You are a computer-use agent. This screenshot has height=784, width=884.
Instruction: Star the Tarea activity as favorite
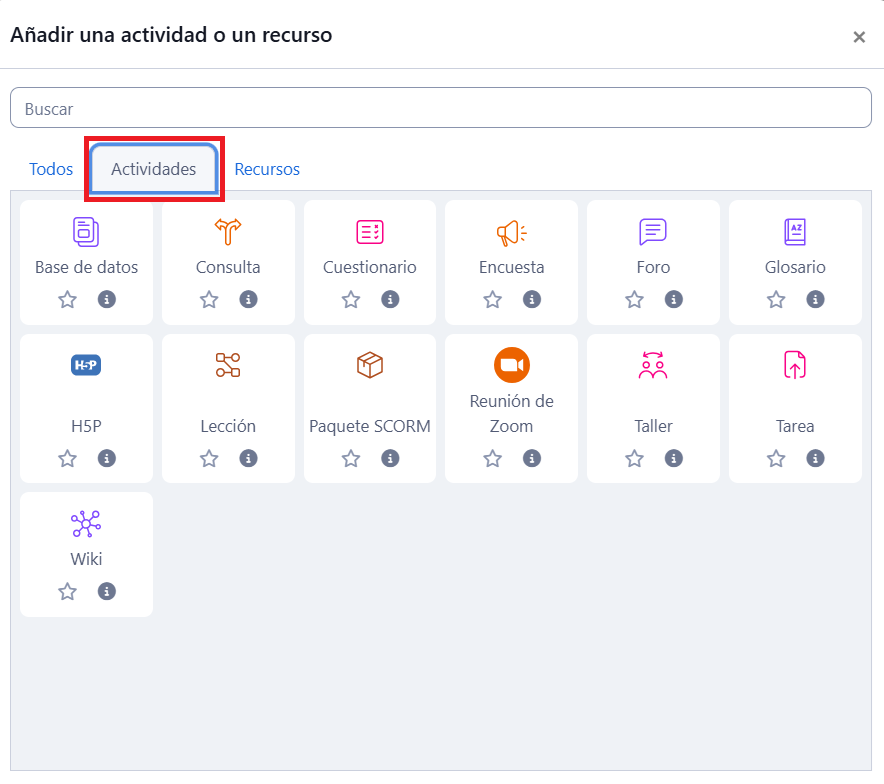coord(776,458)
